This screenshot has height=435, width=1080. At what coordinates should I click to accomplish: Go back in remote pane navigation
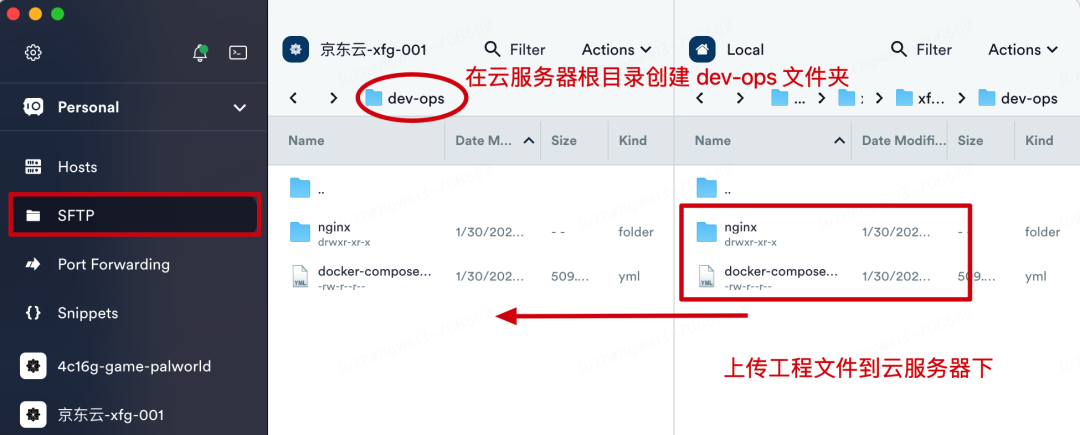tap(293, 98)
